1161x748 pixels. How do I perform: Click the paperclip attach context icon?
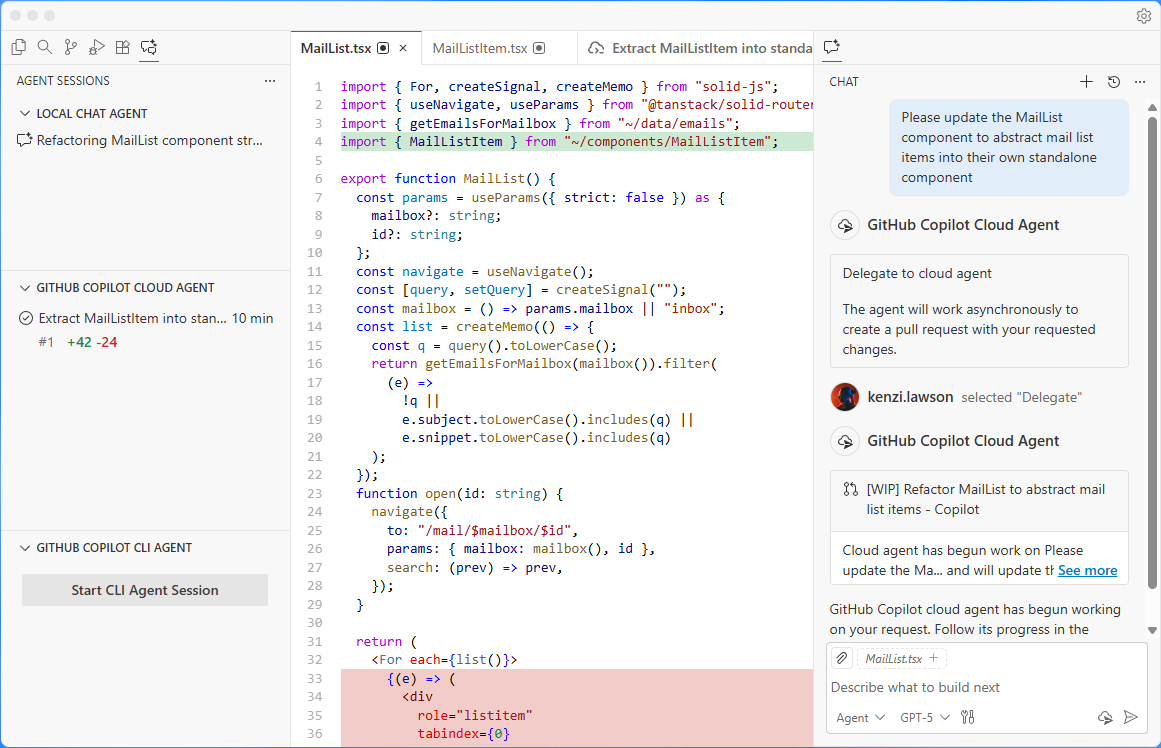click(x=842, y=658)
